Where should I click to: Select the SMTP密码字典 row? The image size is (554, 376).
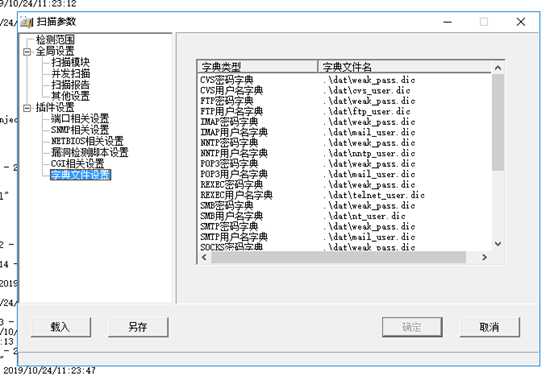click(344, 227)
